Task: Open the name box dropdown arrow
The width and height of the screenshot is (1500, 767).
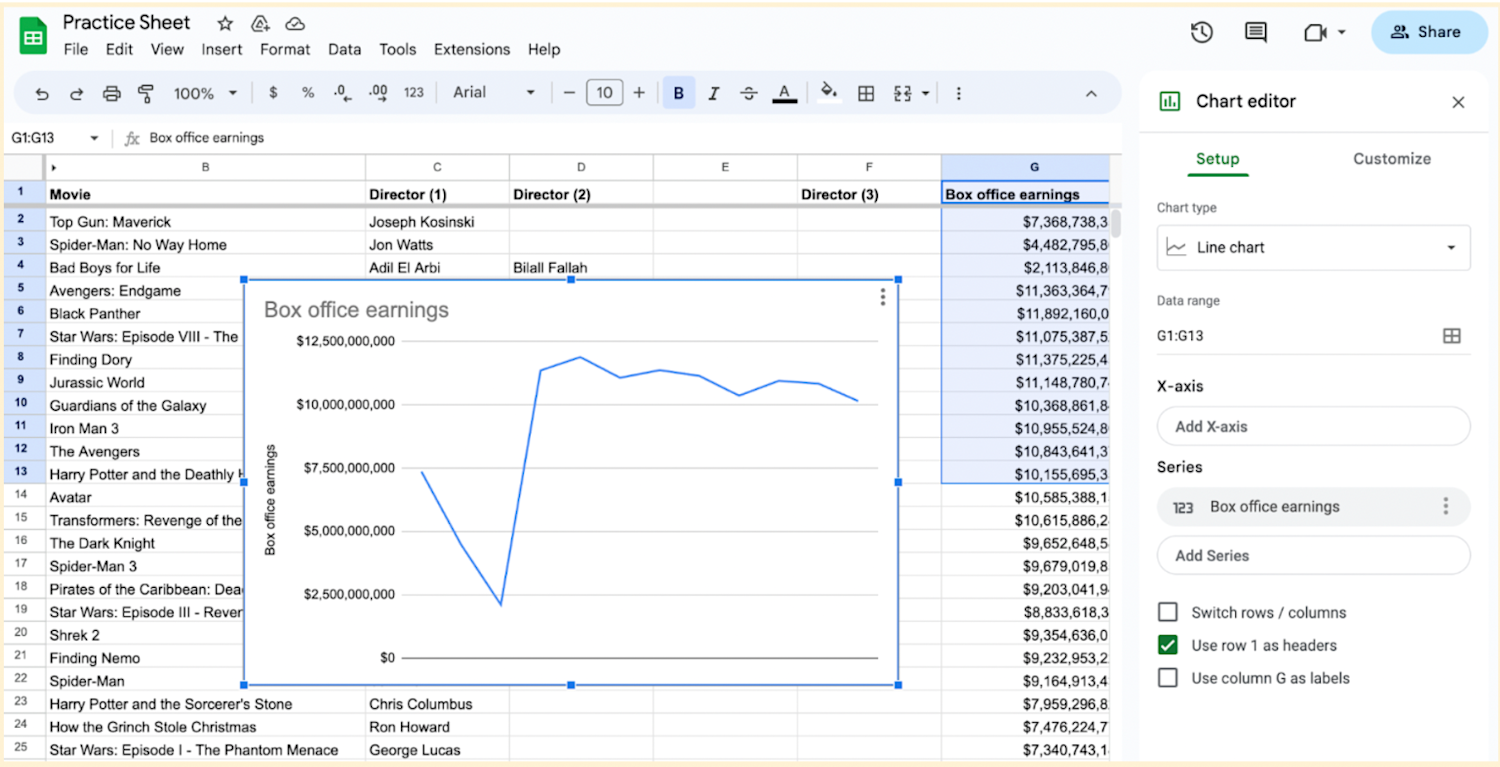Action: point(95,138)
